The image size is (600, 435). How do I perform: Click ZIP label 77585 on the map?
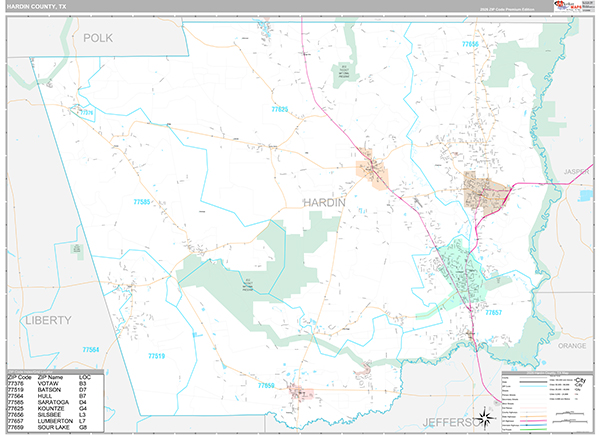[x=142, y=202]
